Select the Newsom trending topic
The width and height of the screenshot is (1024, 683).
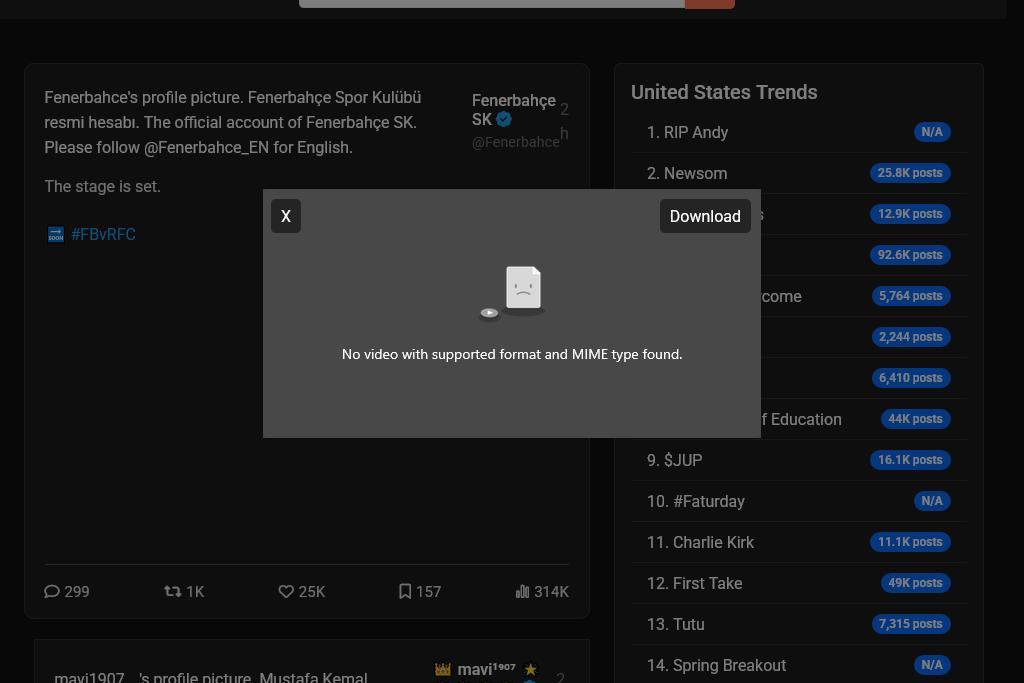686,173
